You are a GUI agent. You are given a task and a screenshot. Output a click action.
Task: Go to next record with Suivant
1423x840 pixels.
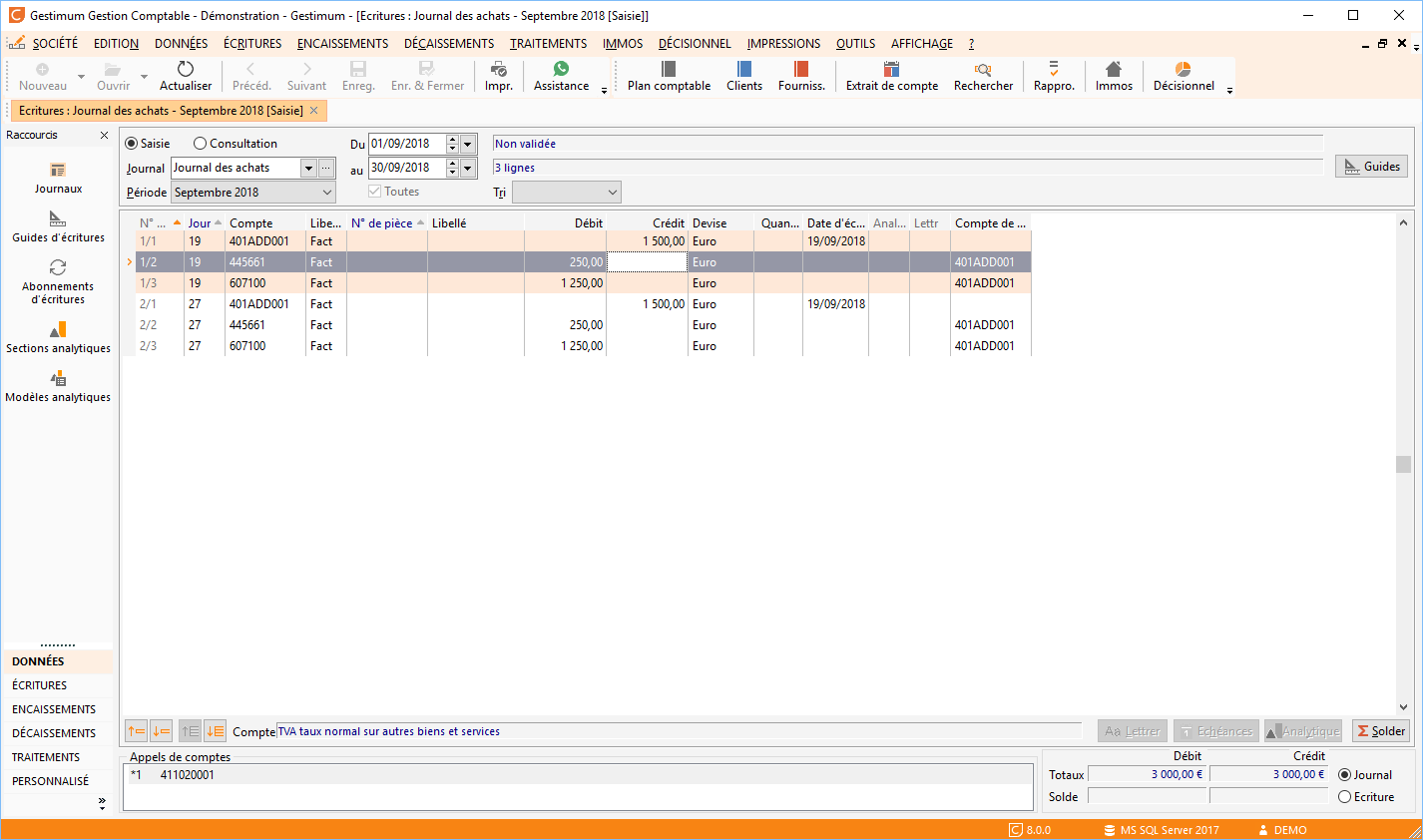pyautogui.click(x=306, y=69)
